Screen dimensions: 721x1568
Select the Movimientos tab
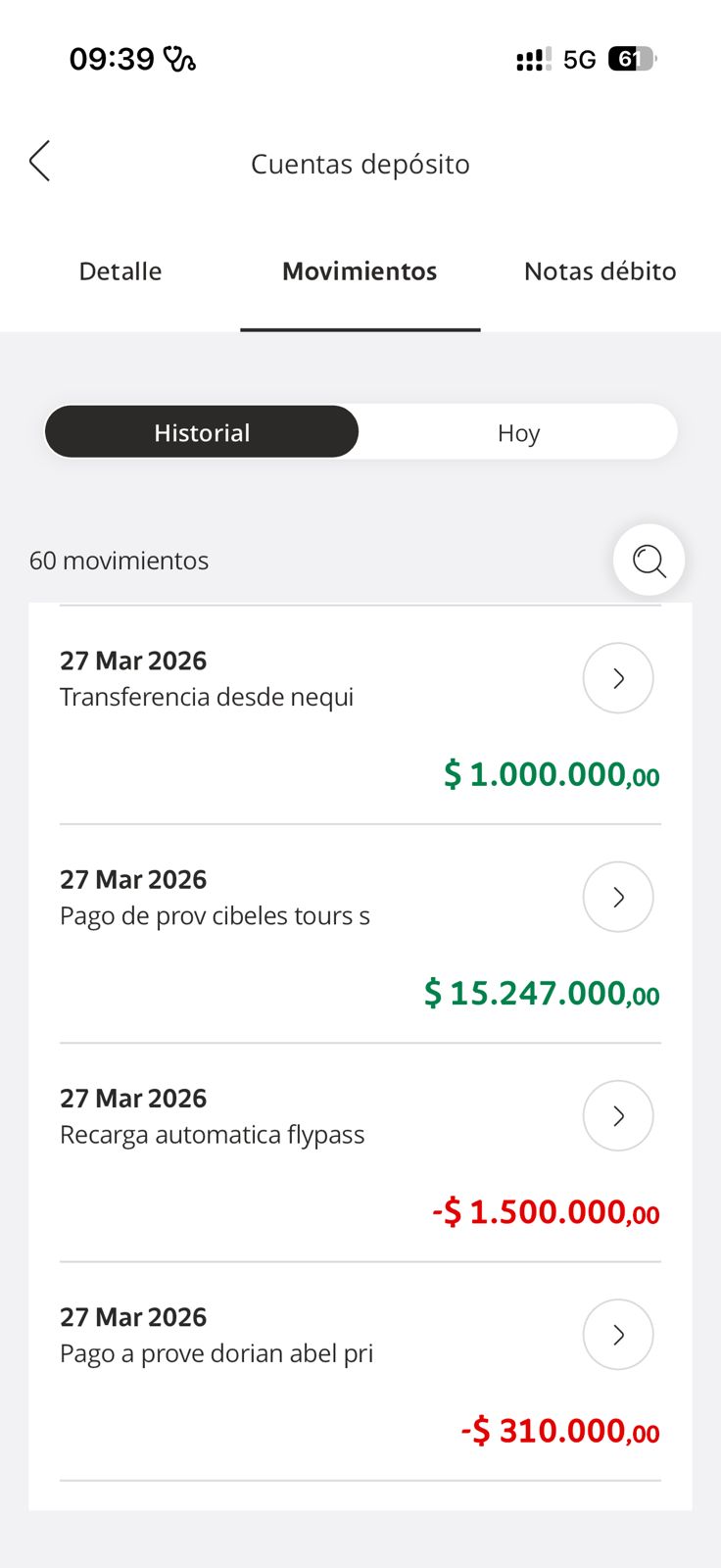(360, 271)
